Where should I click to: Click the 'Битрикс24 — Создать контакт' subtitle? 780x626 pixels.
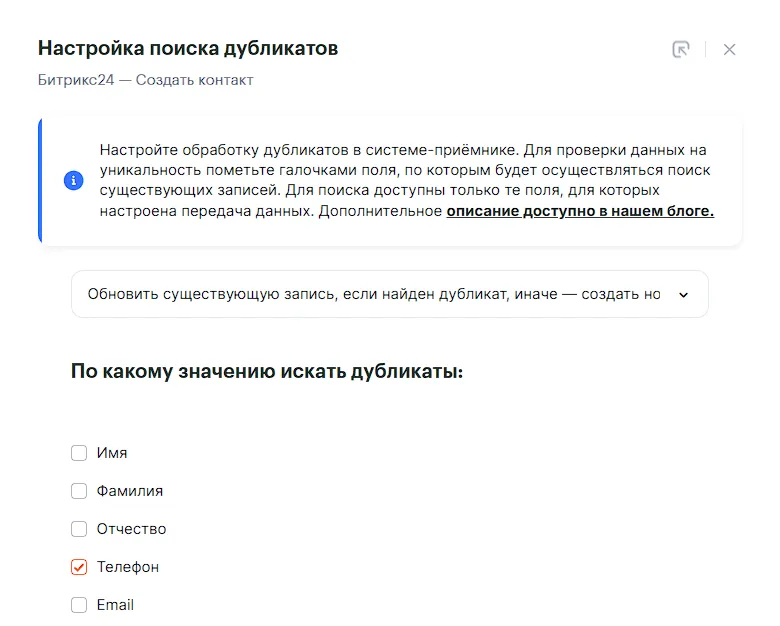pyautogui.click(x=146, y=80)
